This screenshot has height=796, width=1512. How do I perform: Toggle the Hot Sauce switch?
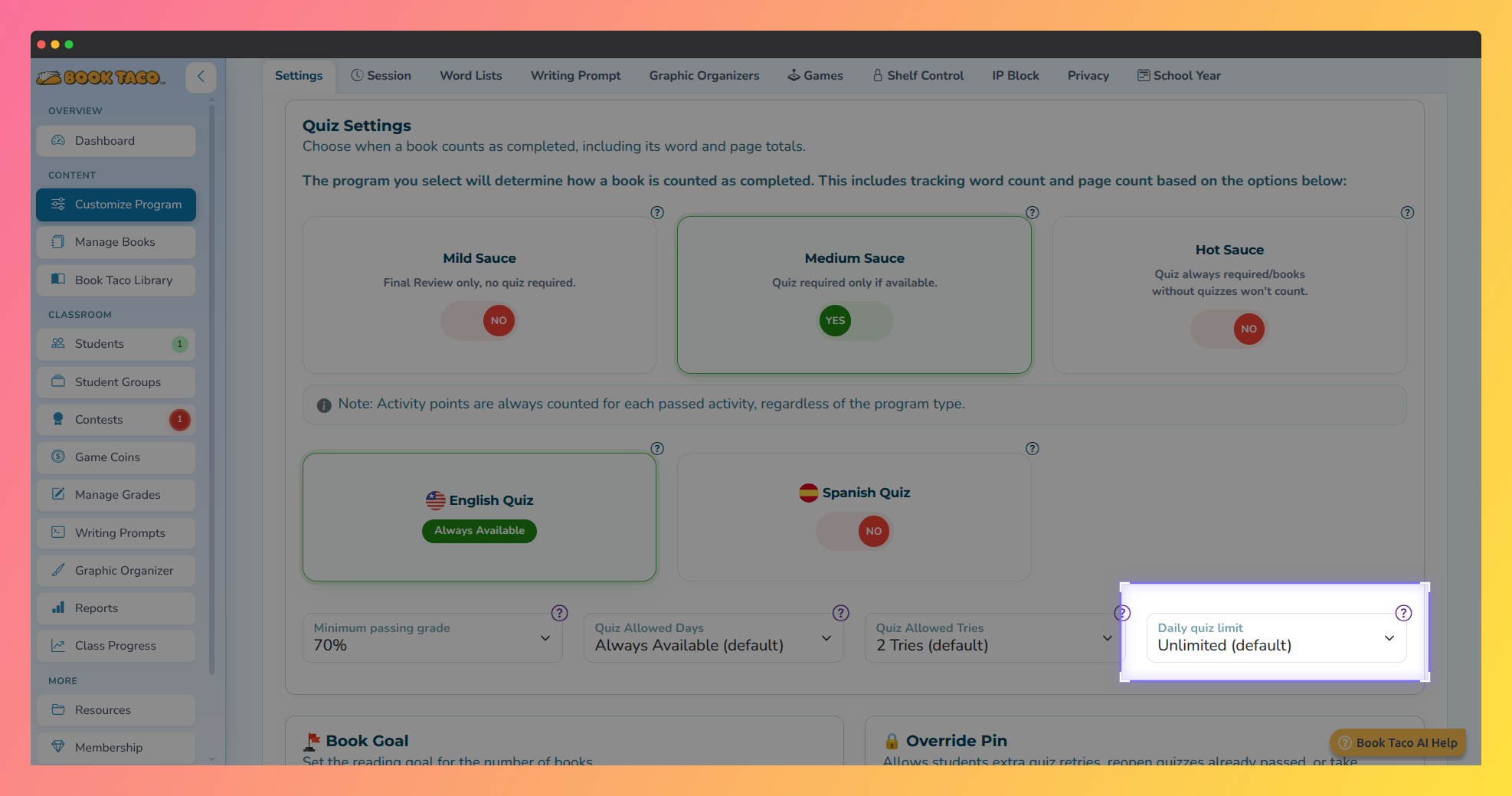tap(1229, 329)
